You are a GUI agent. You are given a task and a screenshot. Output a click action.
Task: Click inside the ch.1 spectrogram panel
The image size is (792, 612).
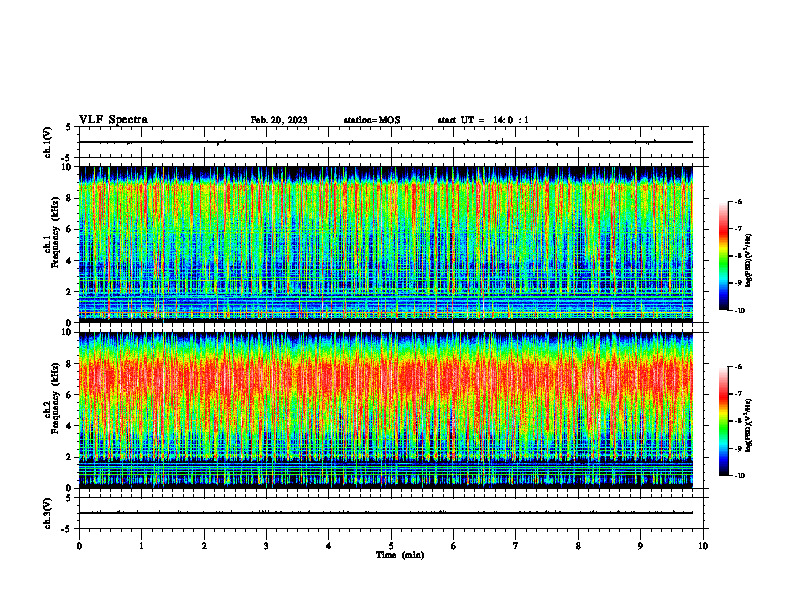point(386,244)
